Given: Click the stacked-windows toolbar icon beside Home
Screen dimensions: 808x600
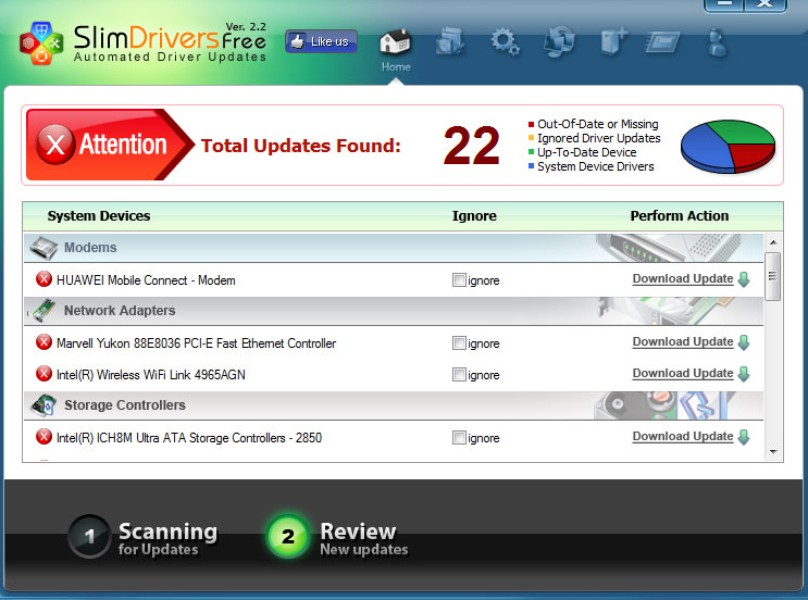Looking at the screenshot, I should (450, 41).
